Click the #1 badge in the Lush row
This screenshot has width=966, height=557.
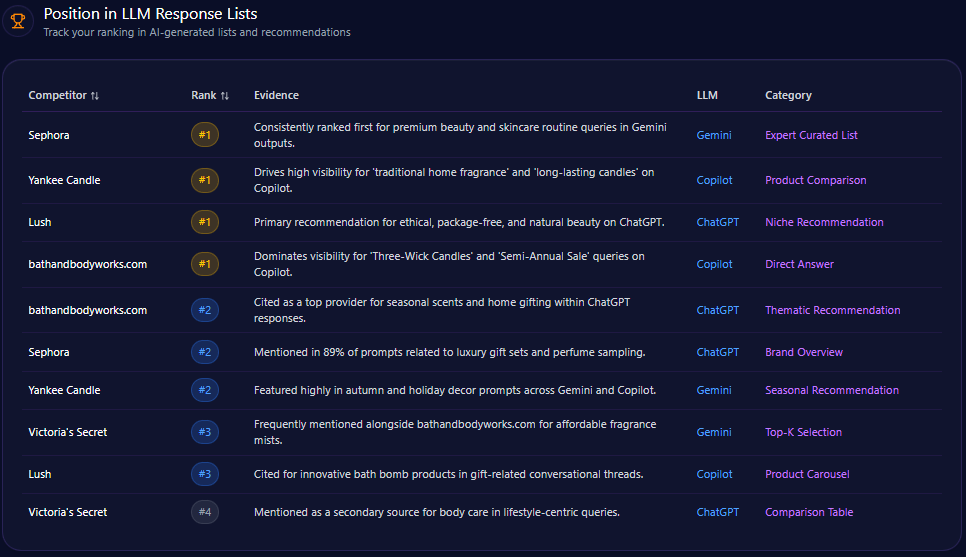pos(204,222)
